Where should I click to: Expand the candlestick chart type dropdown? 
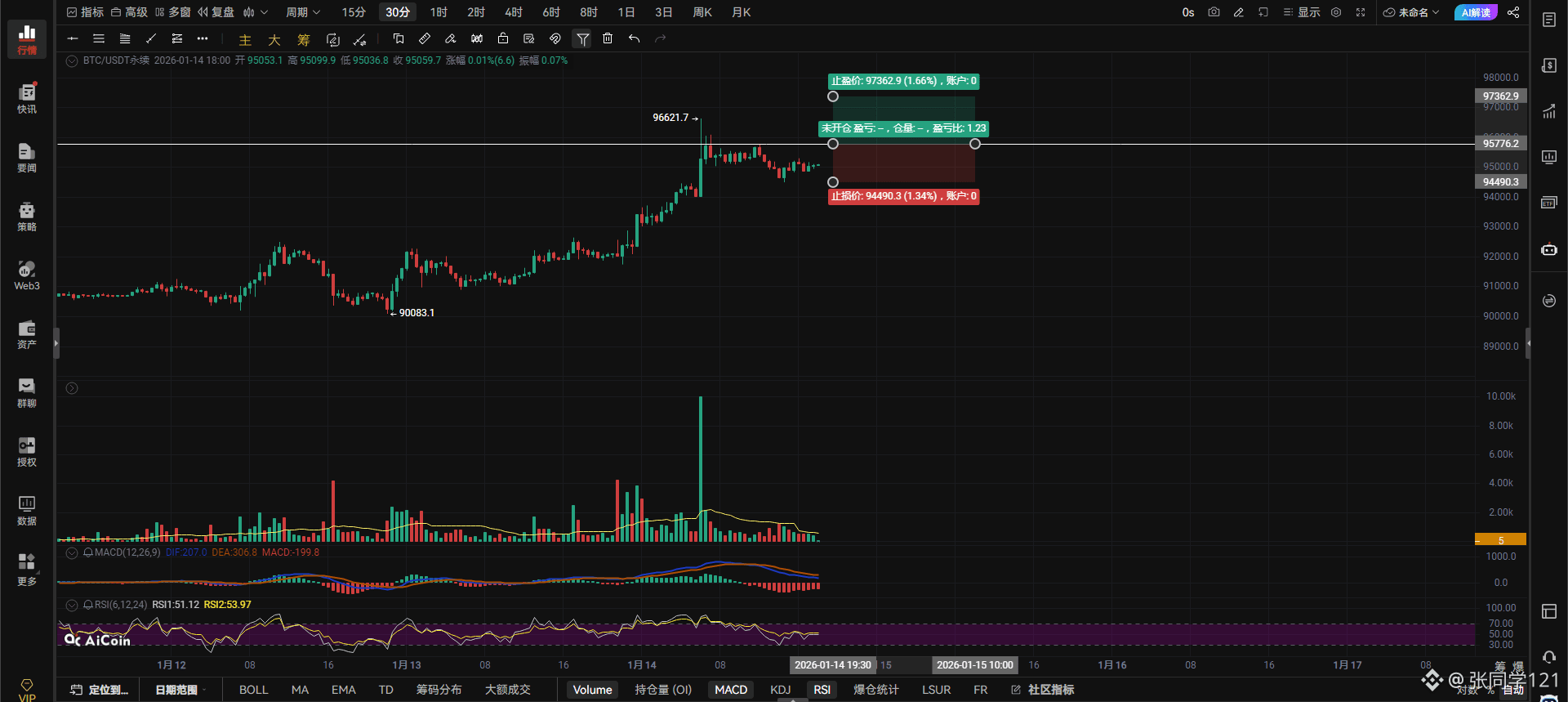point(256,12)
